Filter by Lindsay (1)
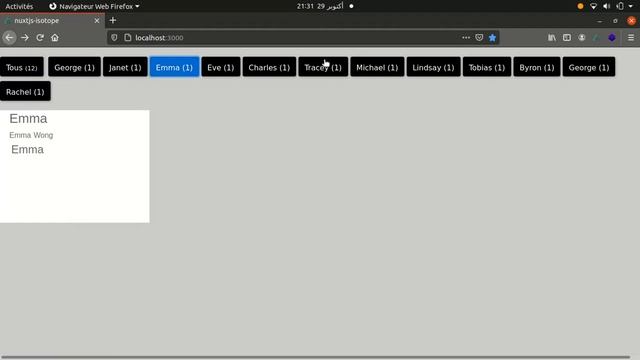640x360 pixels. coord(433,67)
